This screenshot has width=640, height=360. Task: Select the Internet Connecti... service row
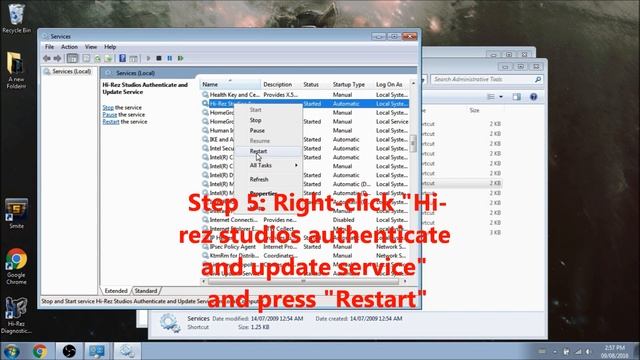(305, 220)
